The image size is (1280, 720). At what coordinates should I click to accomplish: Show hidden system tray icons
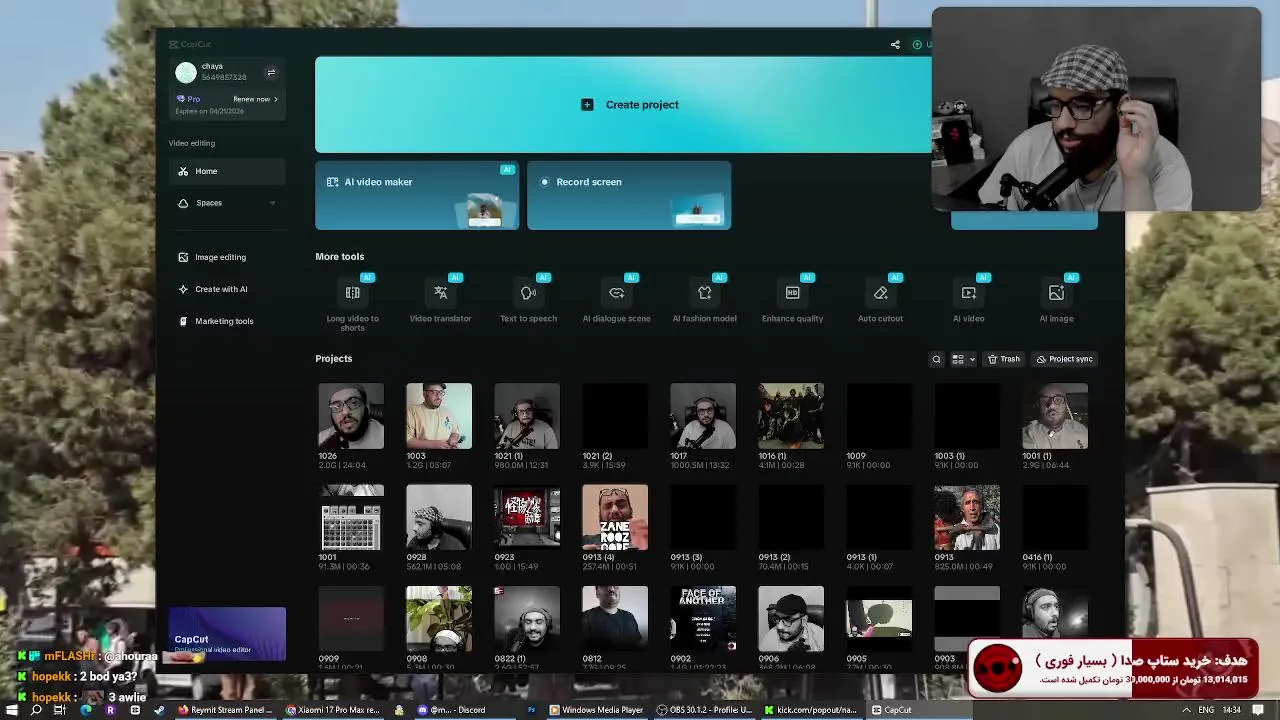1186,710
